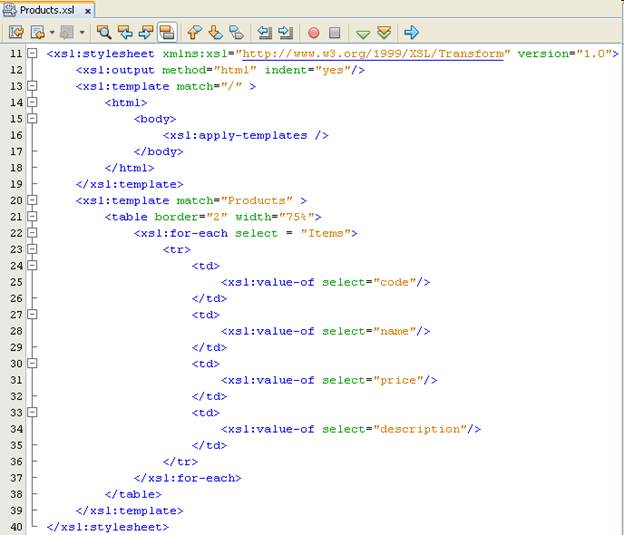
Task: Run XSL Transformation with the blue arrow
Action: click(411, 32)
